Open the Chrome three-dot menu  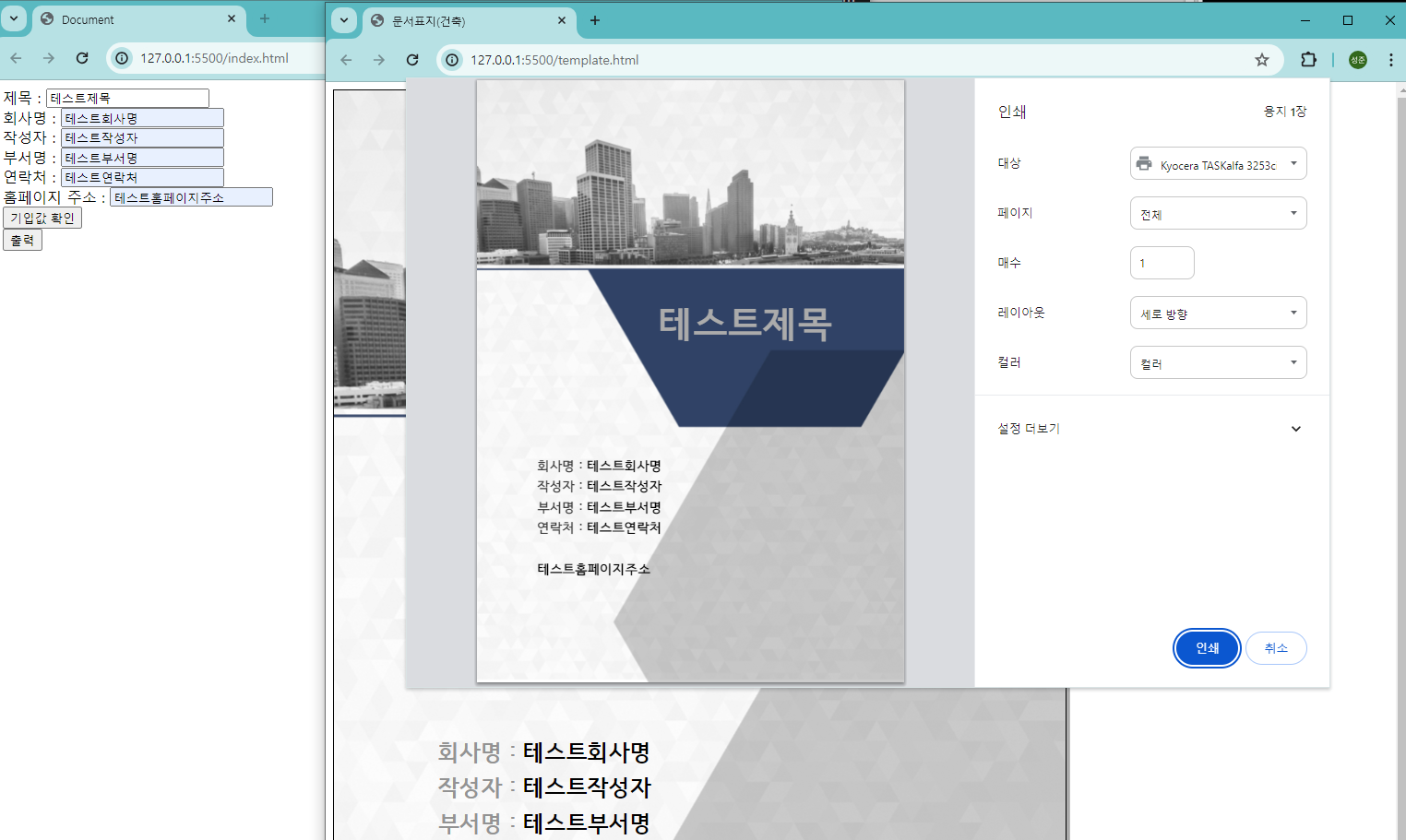[1391, 60]
